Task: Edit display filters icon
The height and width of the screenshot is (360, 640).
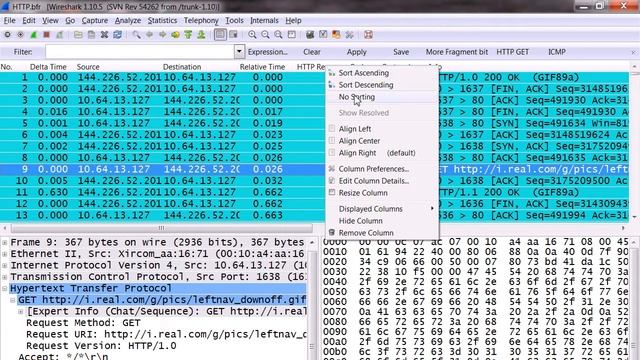Action: (x=323, y=35)
